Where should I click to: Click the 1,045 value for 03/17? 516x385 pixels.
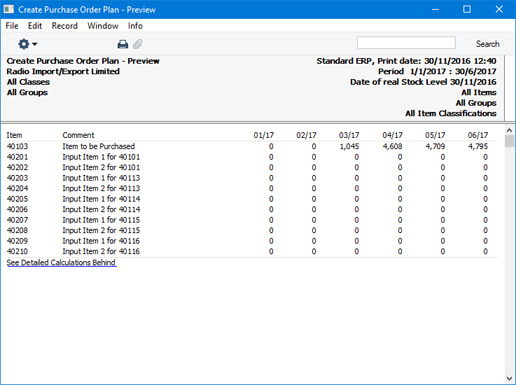pos(349,146)
